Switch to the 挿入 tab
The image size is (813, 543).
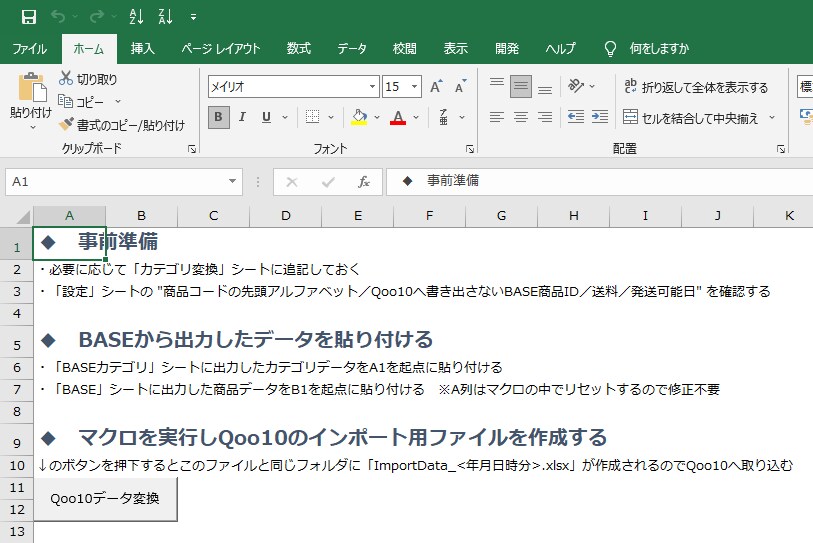[x=143, y=49]
